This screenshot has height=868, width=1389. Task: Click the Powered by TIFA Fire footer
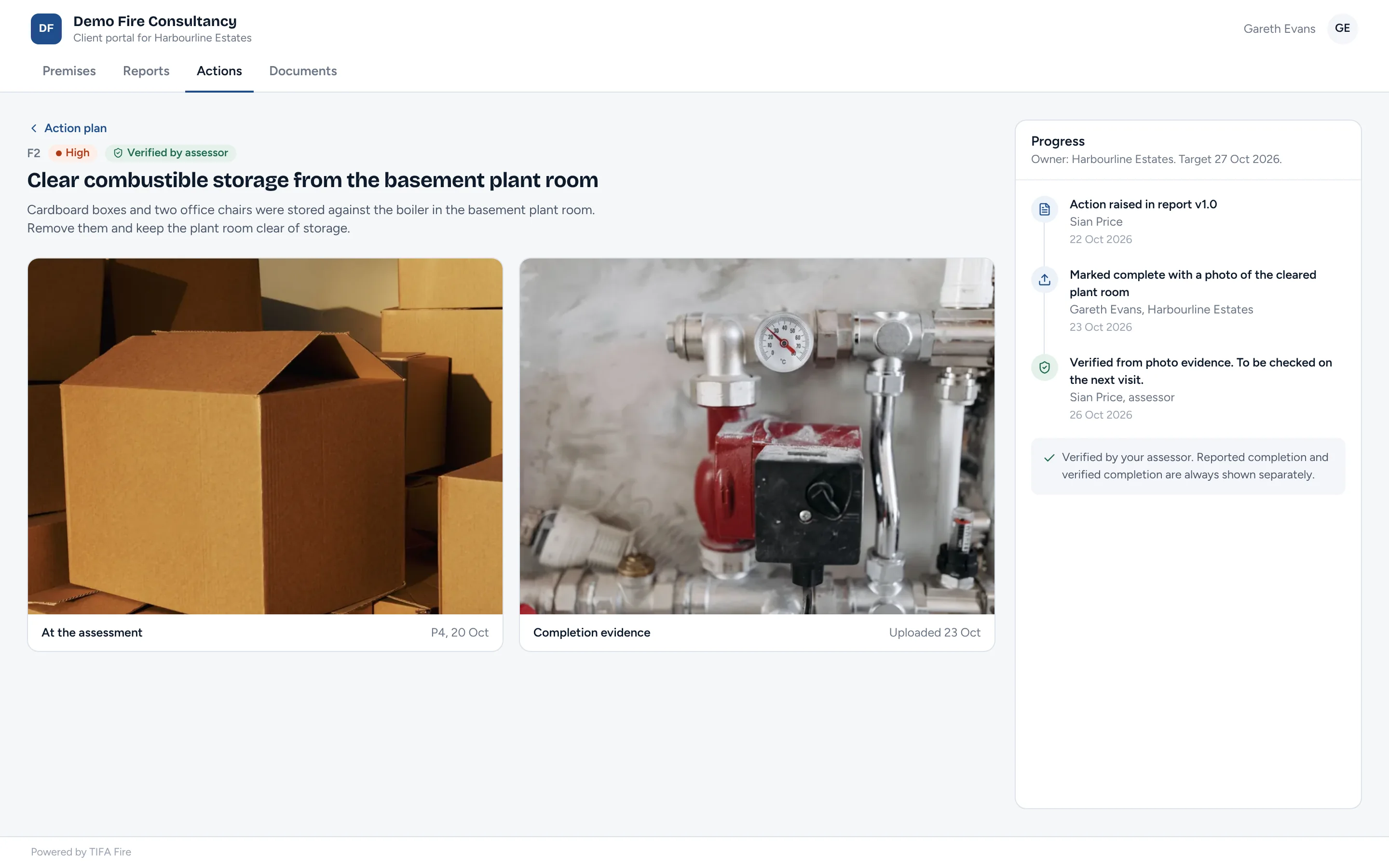81,852
